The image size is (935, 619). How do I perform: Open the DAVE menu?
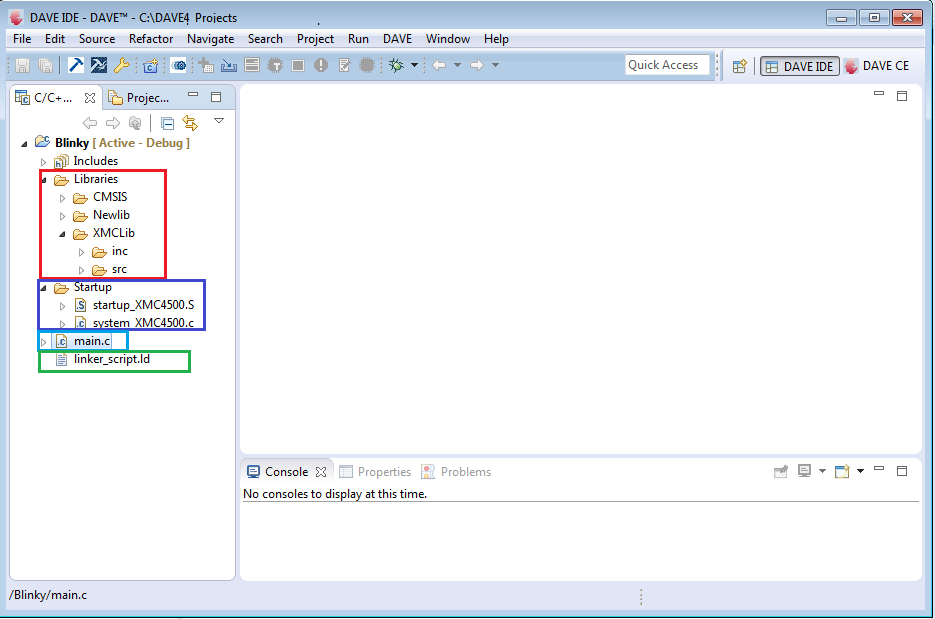coord(397,39)
